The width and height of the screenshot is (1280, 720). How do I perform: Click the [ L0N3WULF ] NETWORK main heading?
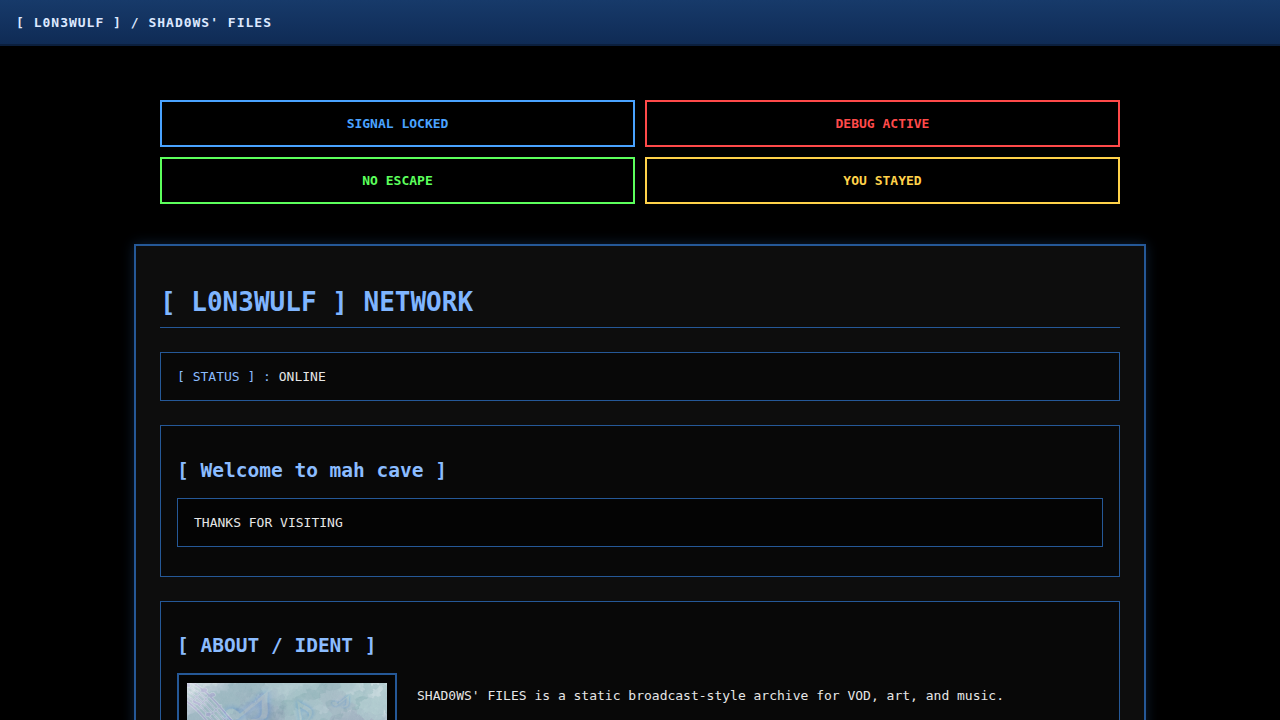(317, 302)
